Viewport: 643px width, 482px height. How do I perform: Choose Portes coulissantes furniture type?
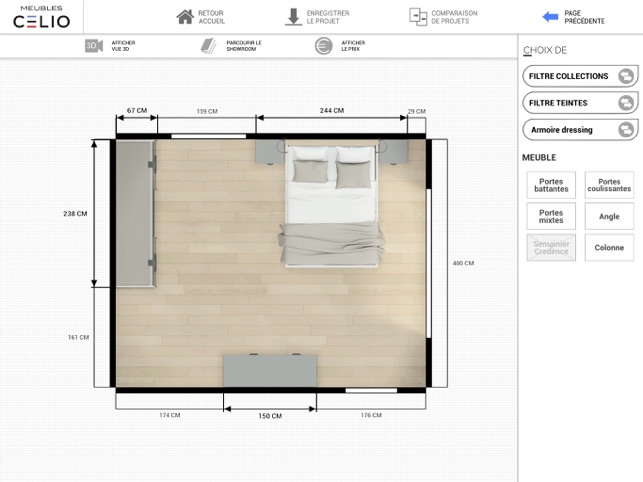pyautogui.click(x=609, y=185)
